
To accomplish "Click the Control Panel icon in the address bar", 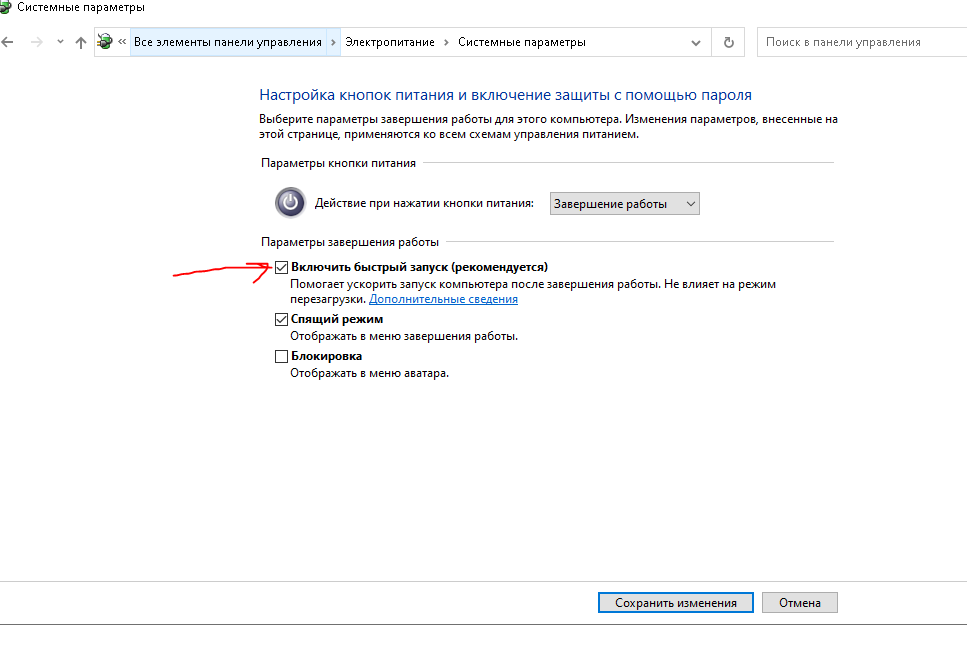I will click(x=105, y=42).
